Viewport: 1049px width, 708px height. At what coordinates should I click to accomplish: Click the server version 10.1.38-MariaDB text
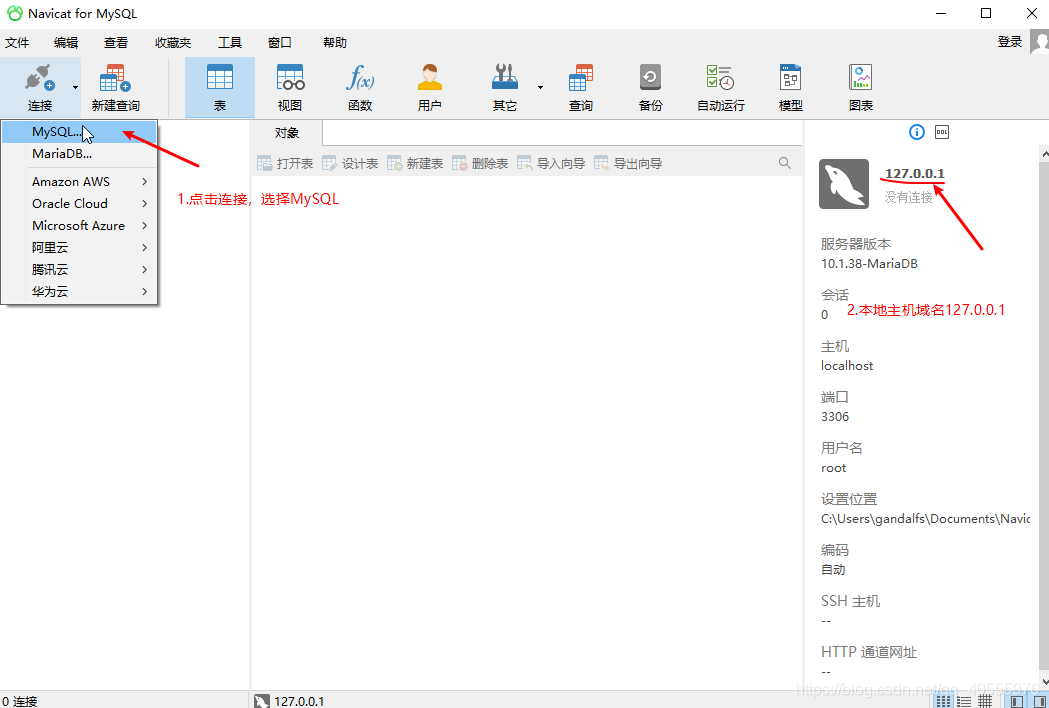click(x=869, y=264)
